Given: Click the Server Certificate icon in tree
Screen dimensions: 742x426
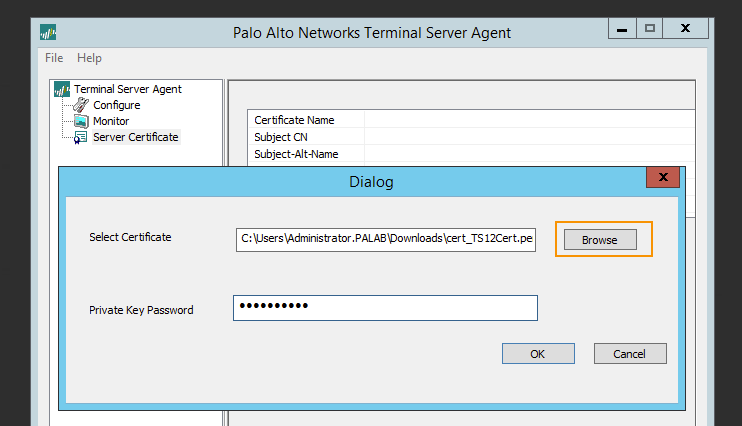Looking at the screenshot, I should pyautogui.click(x=80, y=138).
